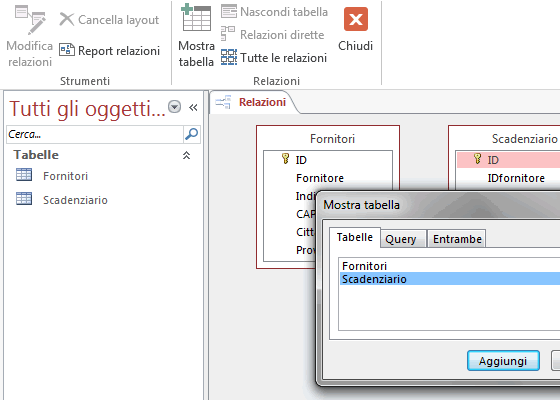Click the Relazioni ribbon group label

[x=276, y=81]
